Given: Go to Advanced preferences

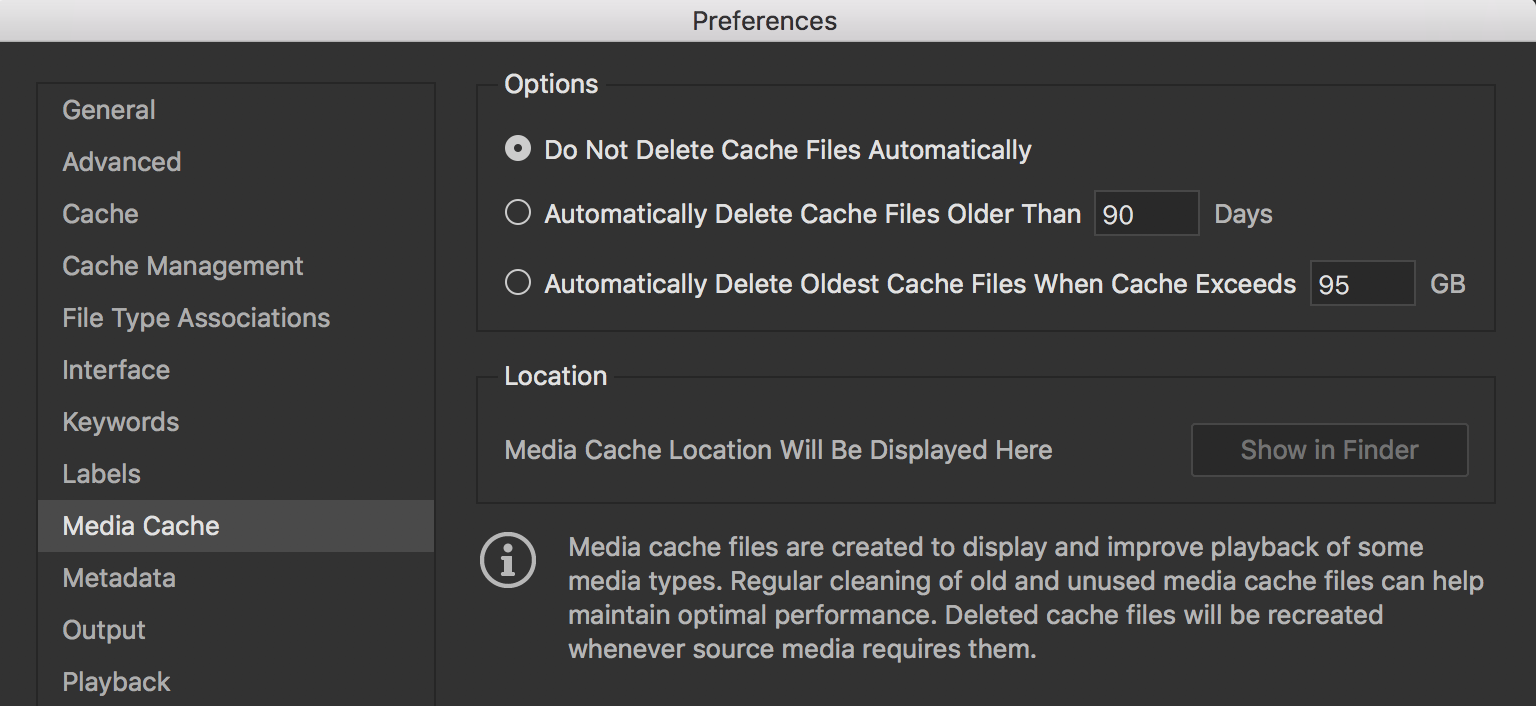Looking at the screenshot, I should click(x=122, y=162).
